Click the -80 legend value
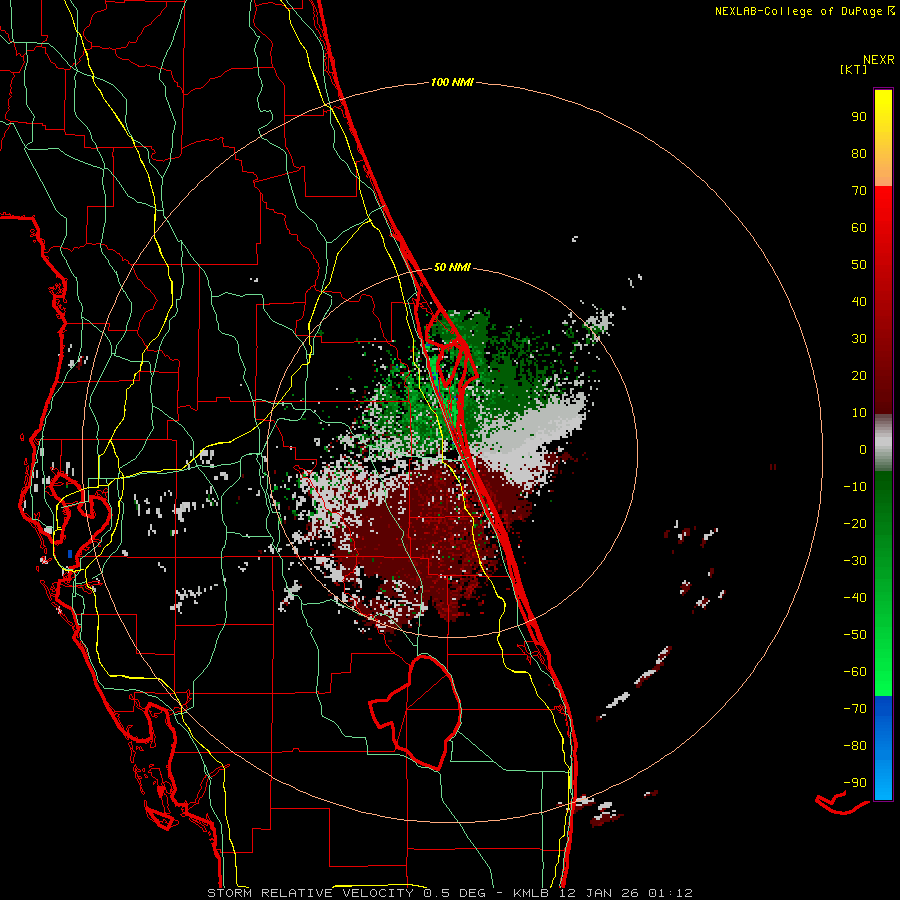The width and height of the screenshot is (900, 900). [855, 746]
